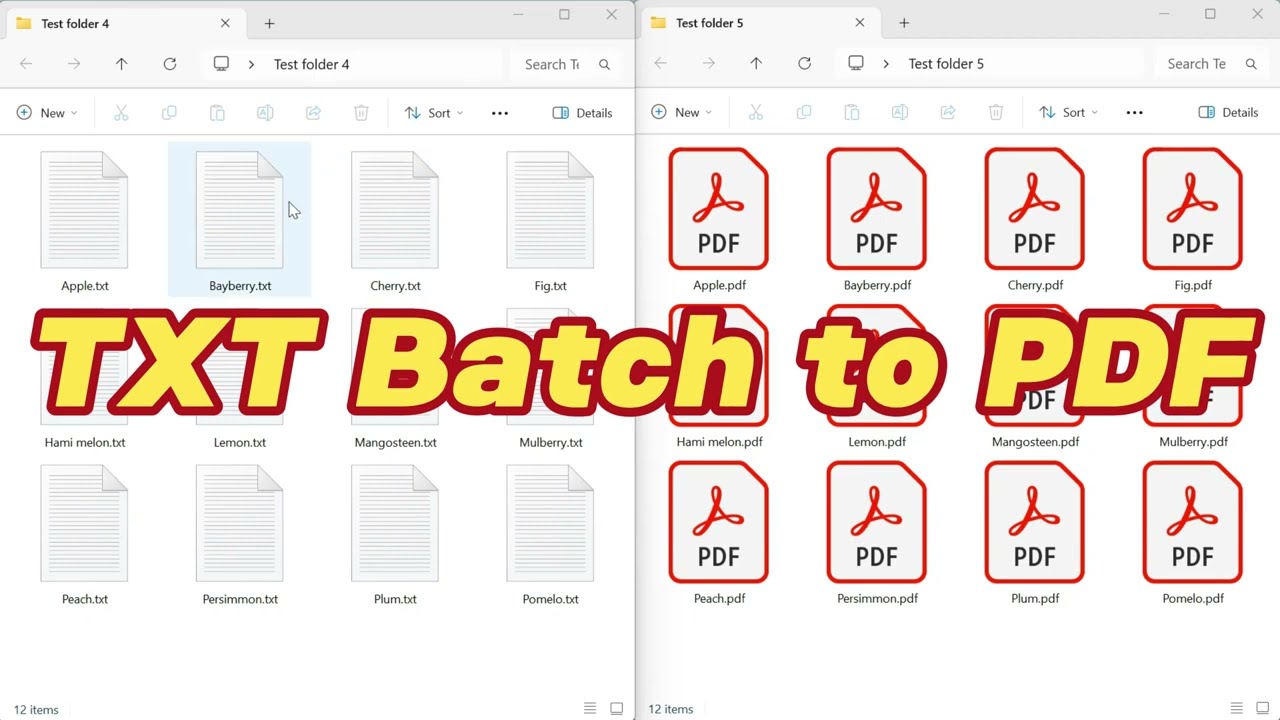Image resolution: width=1280 pixels, height=720 pixels.
Task: Select Fig.pdf file
Action: pos(1193,220)
